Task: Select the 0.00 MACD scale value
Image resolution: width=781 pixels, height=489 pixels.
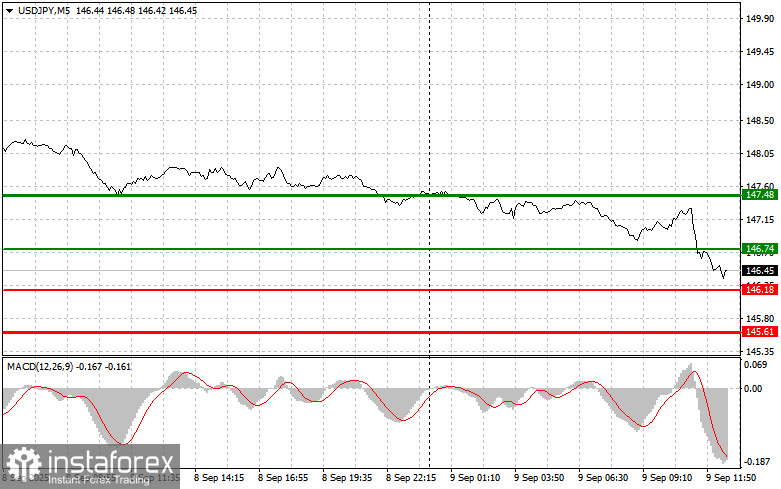Action: [753, 388]
